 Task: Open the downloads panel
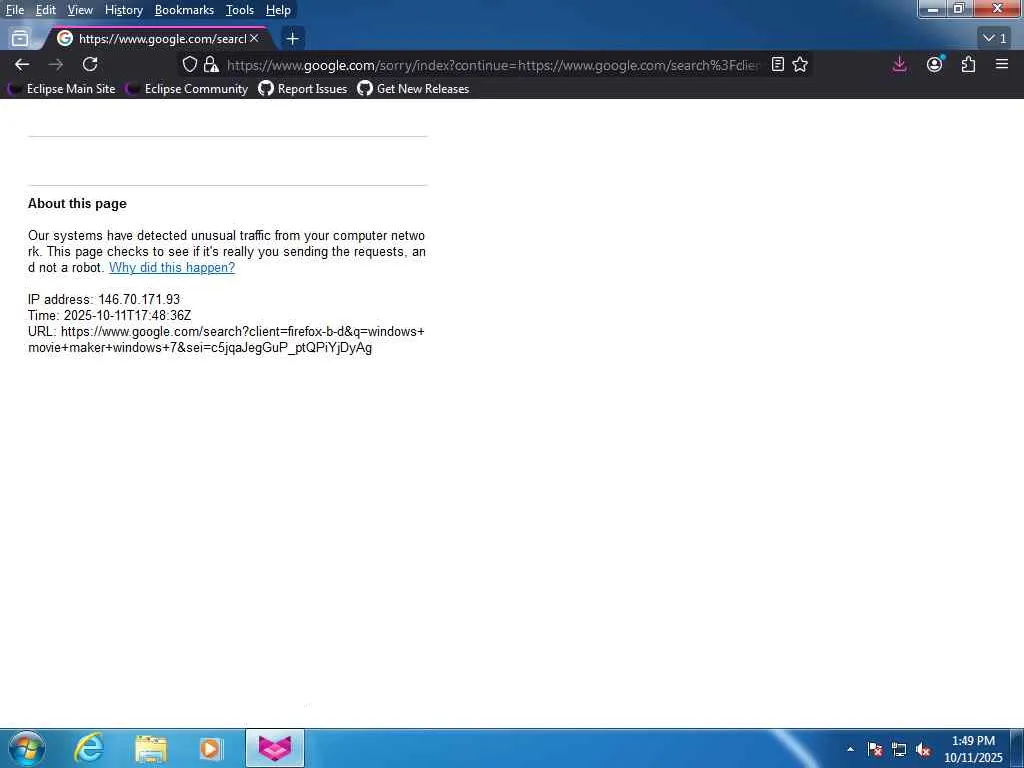[x=899, y=64]
